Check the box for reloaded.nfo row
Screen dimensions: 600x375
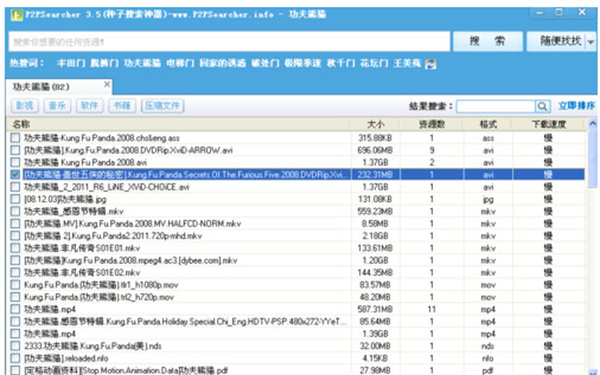(15, 358)
